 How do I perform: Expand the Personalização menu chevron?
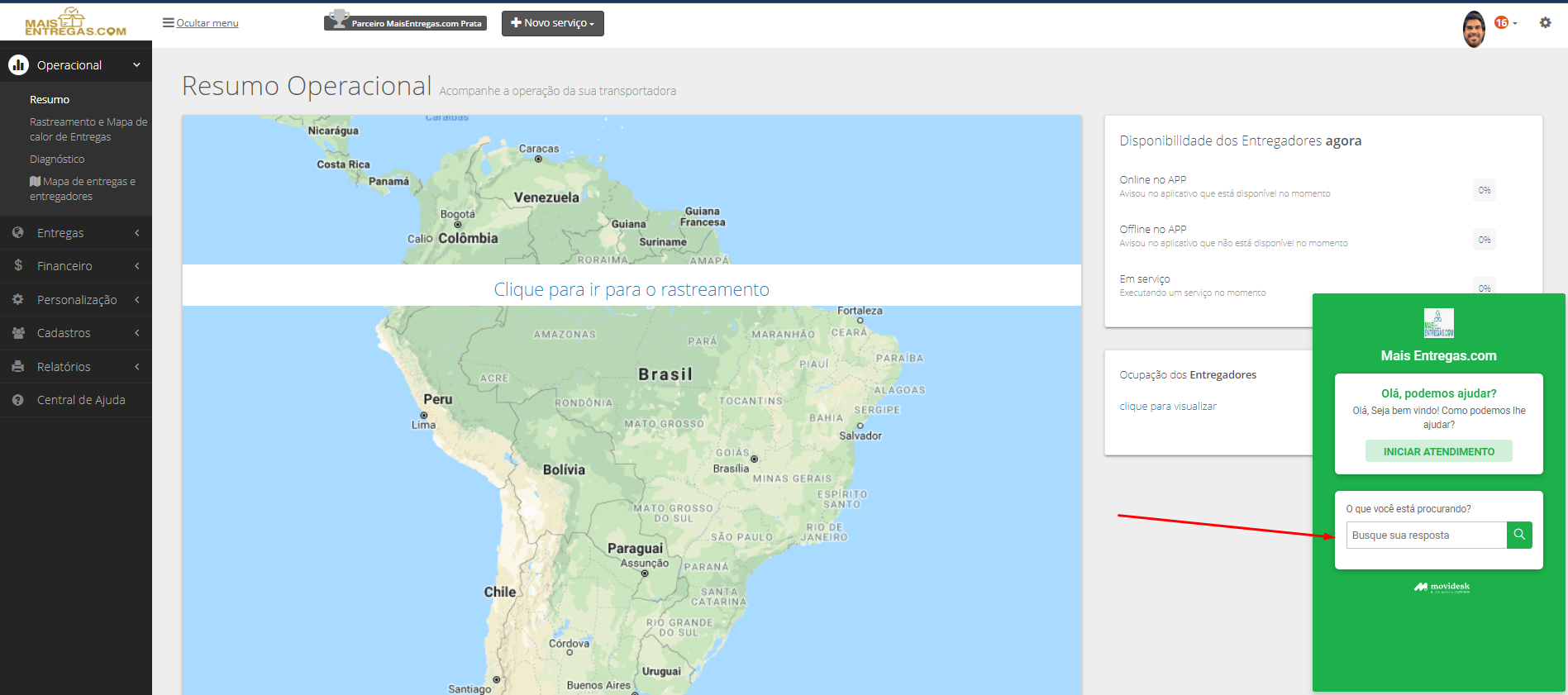(136, 300)
